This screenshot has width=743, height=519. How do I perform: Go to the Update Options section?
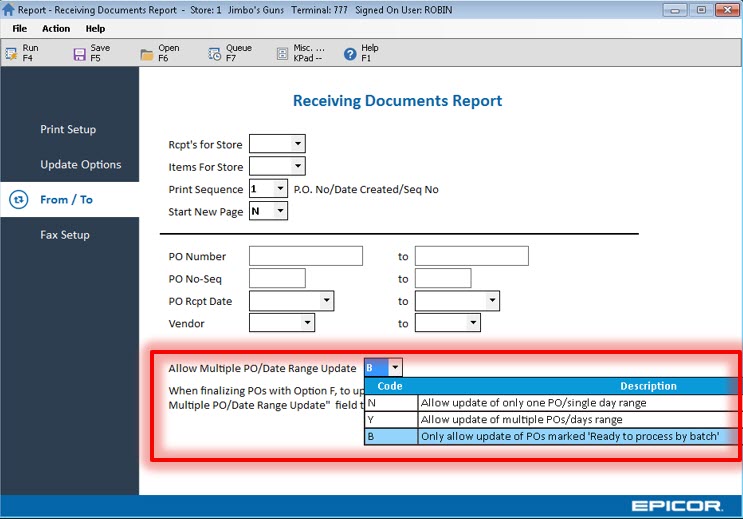tap(80, 165)
